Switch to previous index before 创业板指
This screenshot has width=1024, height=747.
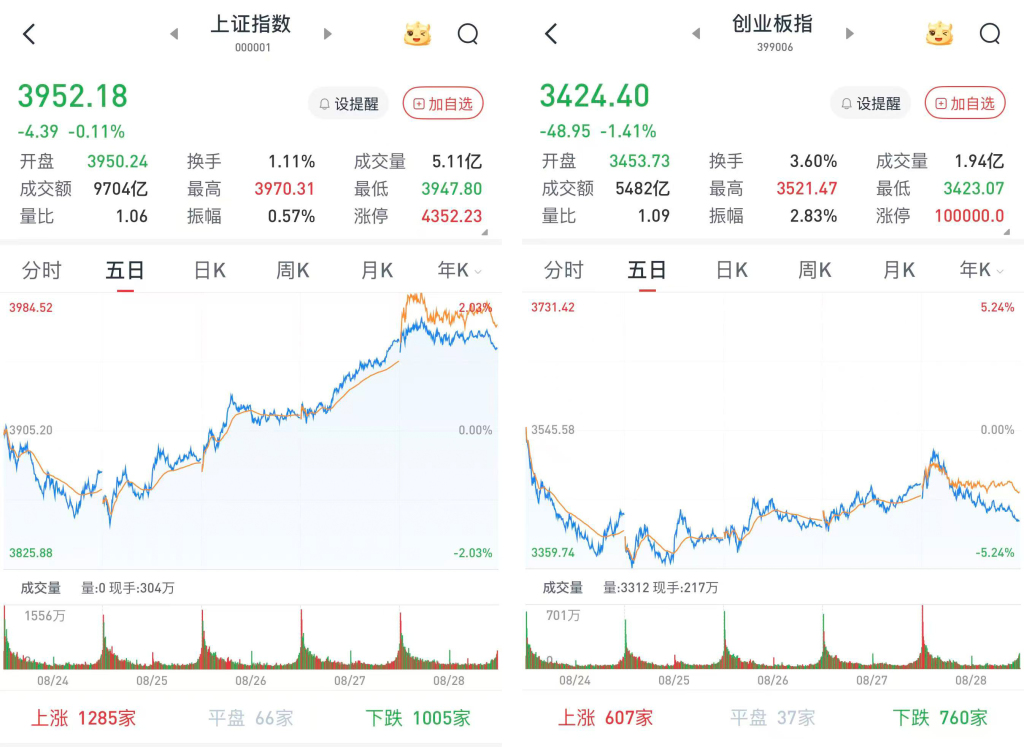tap(696, 34)
